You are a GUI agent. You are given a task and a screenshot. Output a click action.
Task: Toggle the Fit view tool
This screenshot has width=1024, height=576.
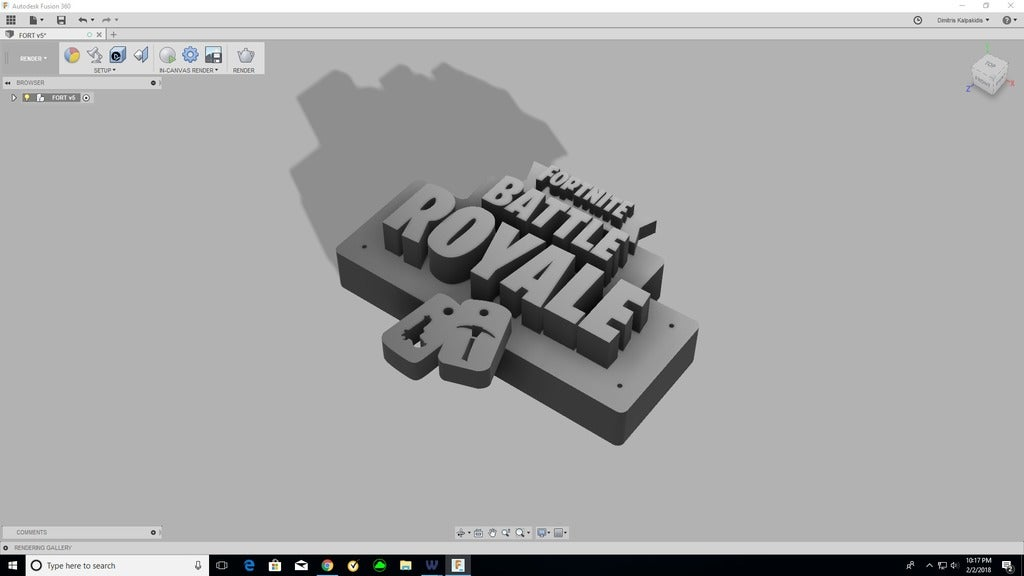click(520, 532)
